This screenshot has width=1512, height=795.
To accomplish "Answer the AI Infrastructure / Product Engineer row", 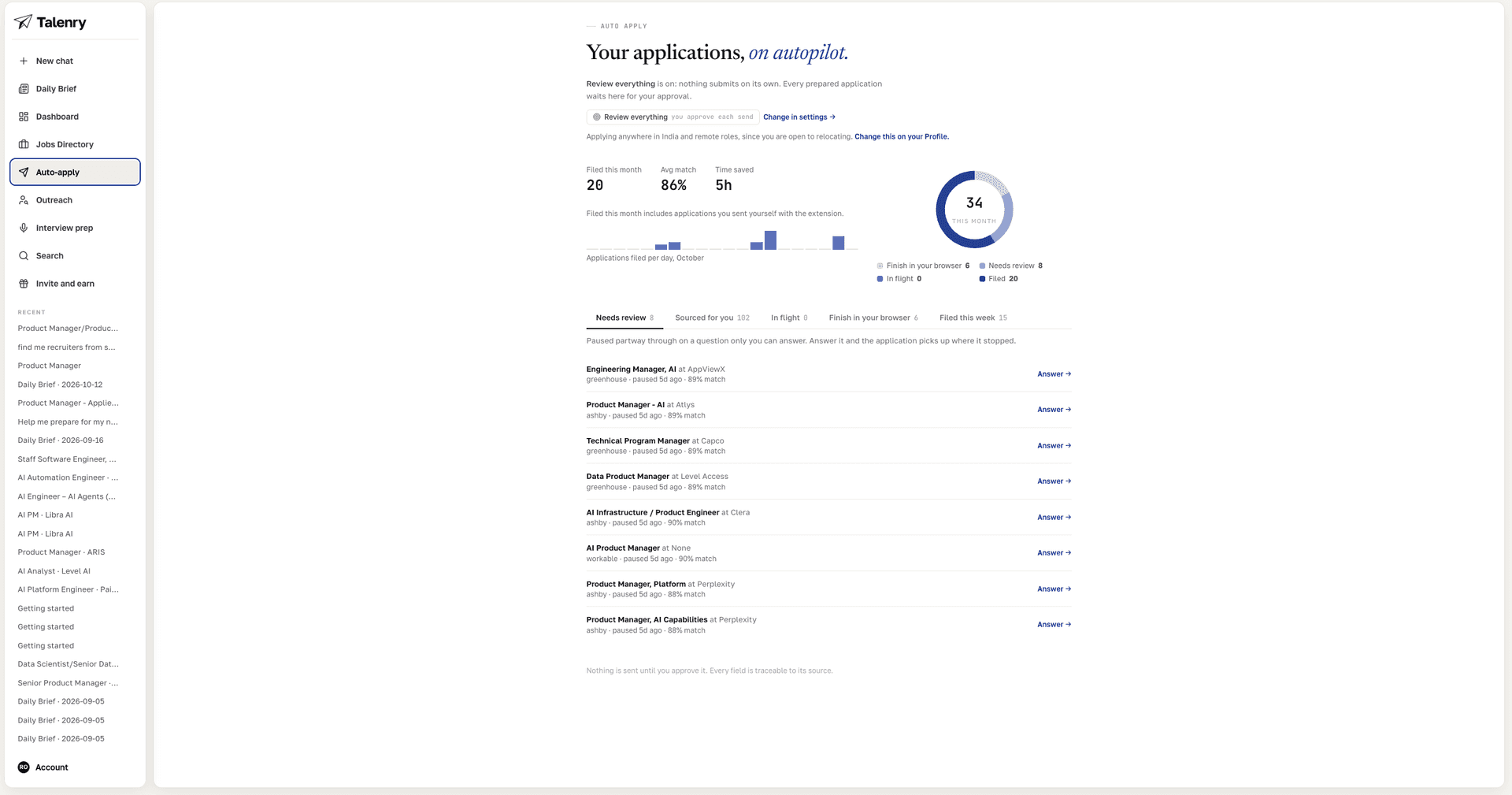I will [1054, 518].
